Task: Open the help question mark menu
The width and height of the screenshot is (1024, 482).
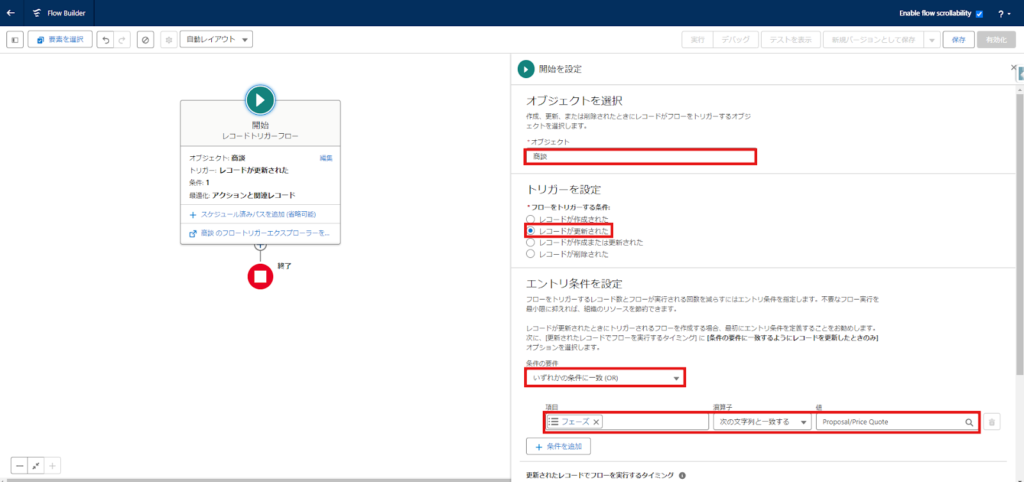Action: [x=1002, y=14]
